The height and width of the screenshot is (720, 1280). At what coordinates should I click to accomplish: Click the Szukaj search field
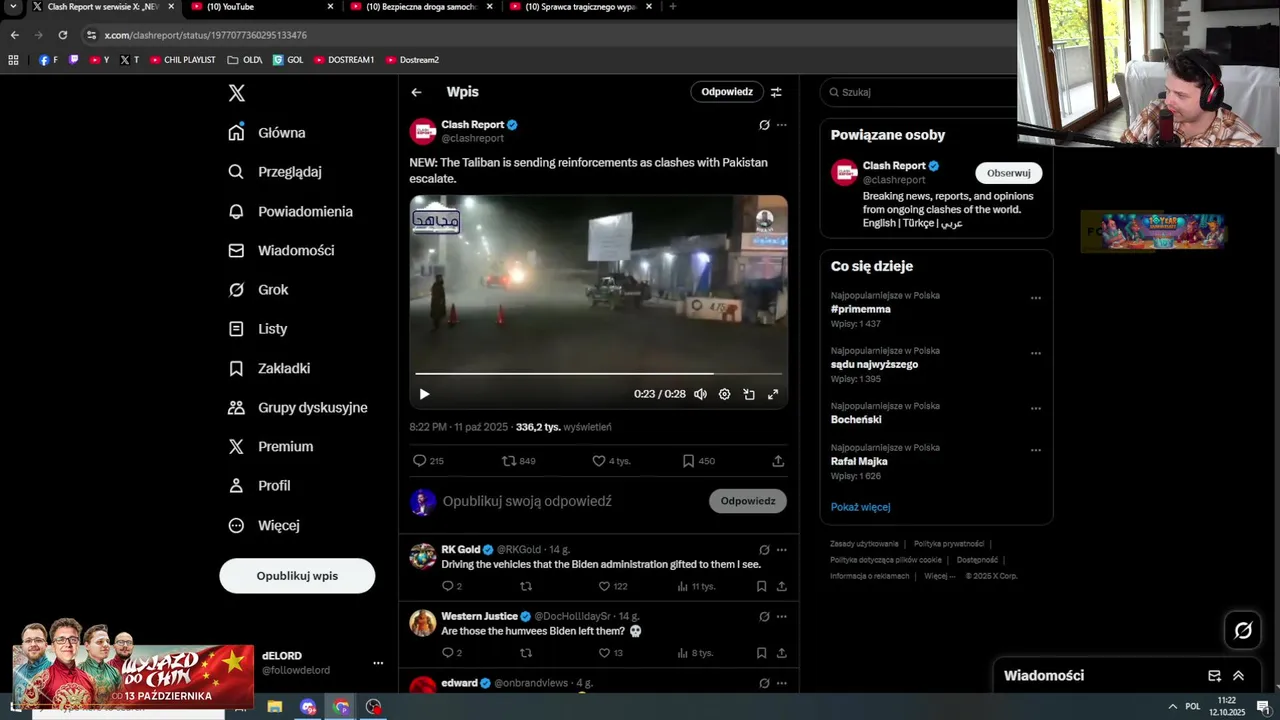click(x=920, y=92)
